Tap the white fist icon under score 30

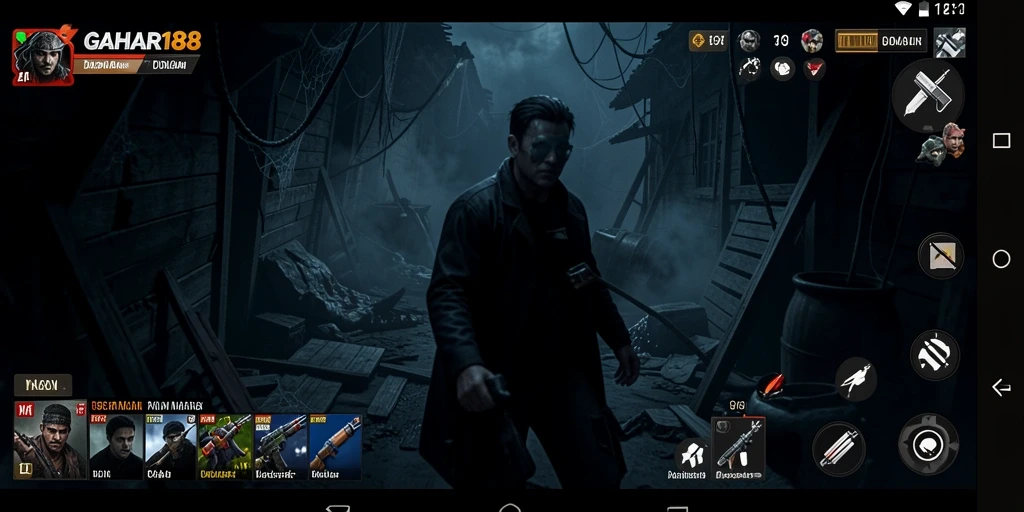[x=782, y=69]
